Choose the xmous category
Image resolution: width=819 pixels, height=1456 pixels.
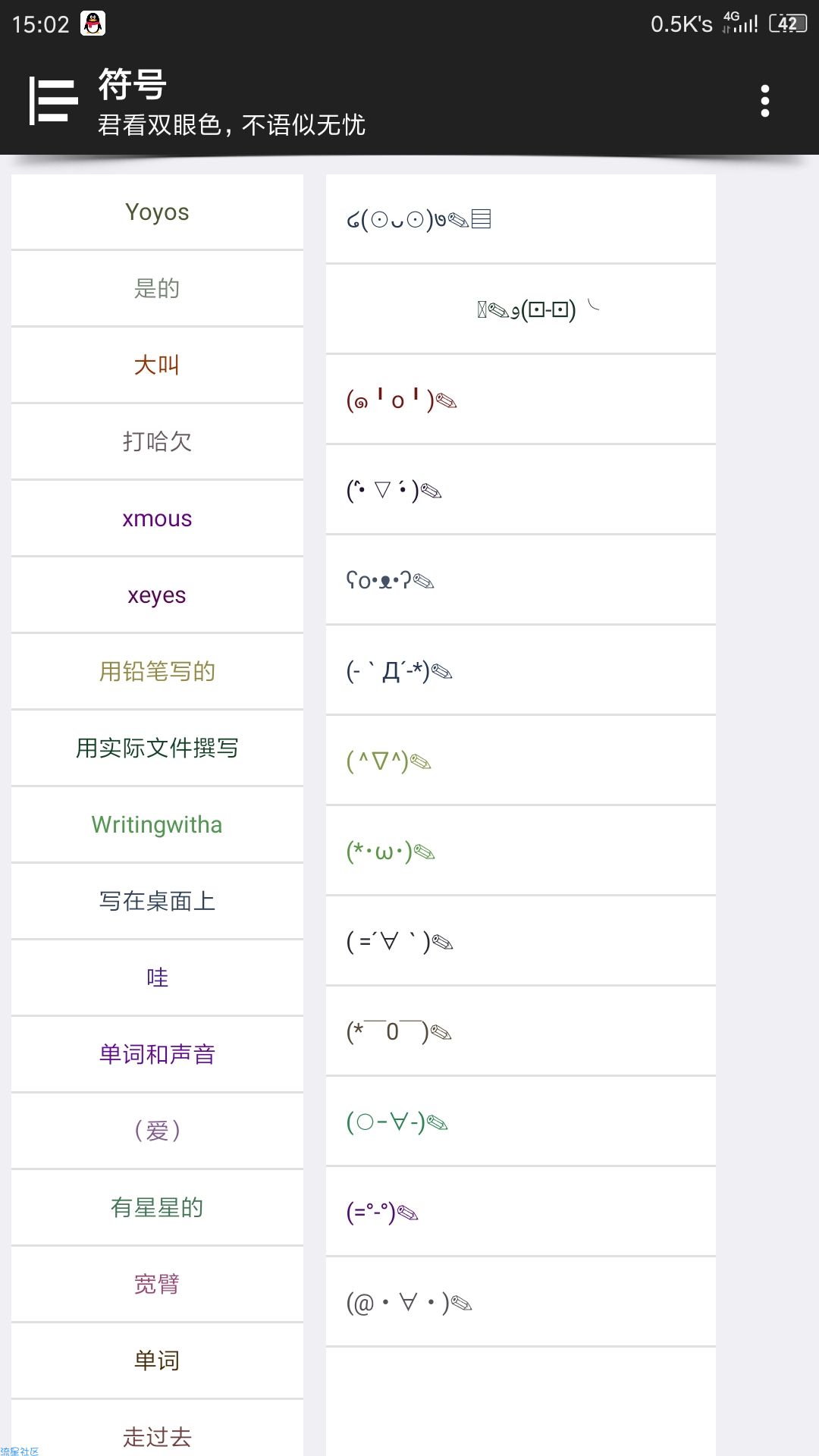pyautogui.click(x=157, y=518)
